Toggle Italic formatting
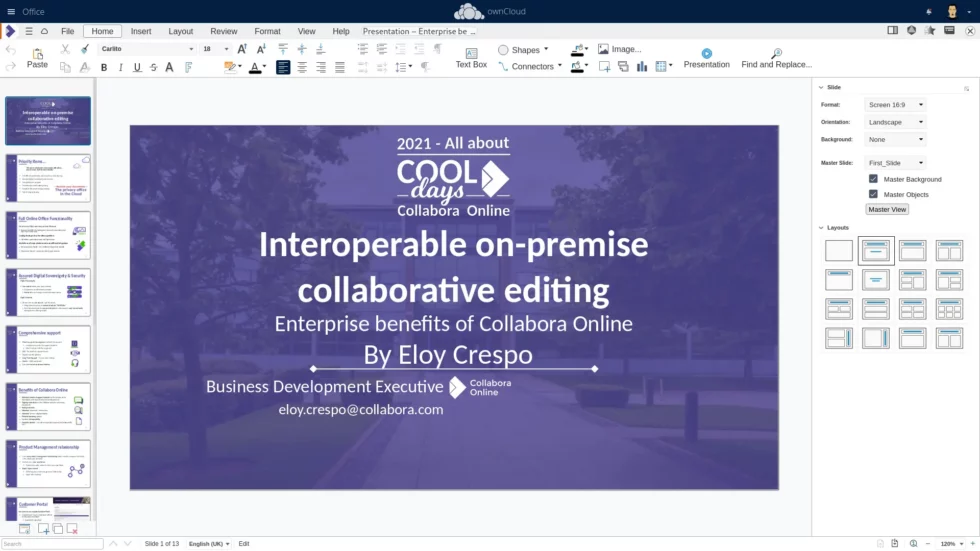Image resolution: width=980 pixels, height=551 pixels. [x=120, y=67]
